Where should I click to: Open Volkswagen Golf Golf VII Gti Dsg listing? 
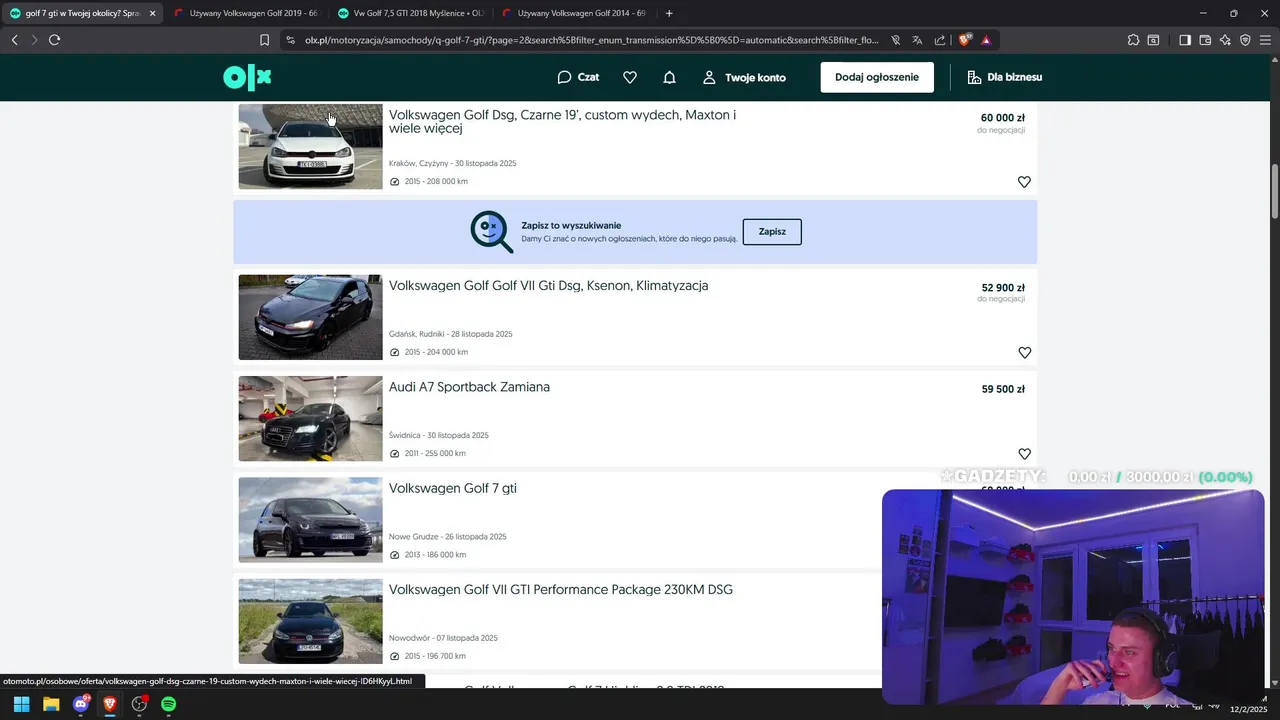click(548, 285)
